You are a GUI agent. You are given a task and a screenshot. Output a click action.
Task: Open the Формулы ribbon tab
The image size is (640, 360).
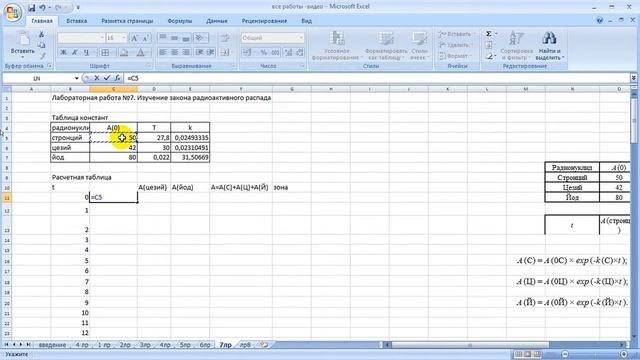180,21
